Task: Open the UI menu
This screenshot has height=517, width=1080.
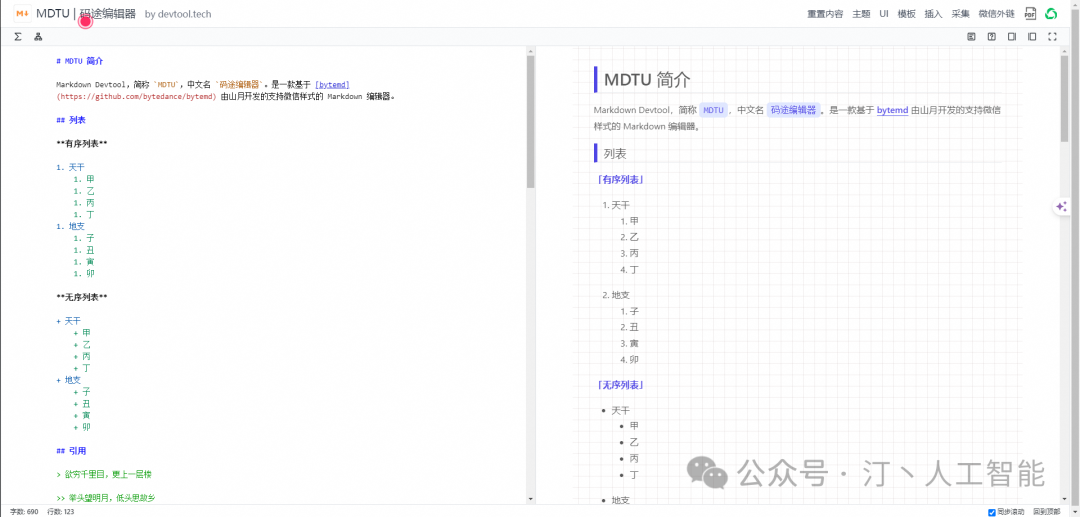Action: coord(884,14)
